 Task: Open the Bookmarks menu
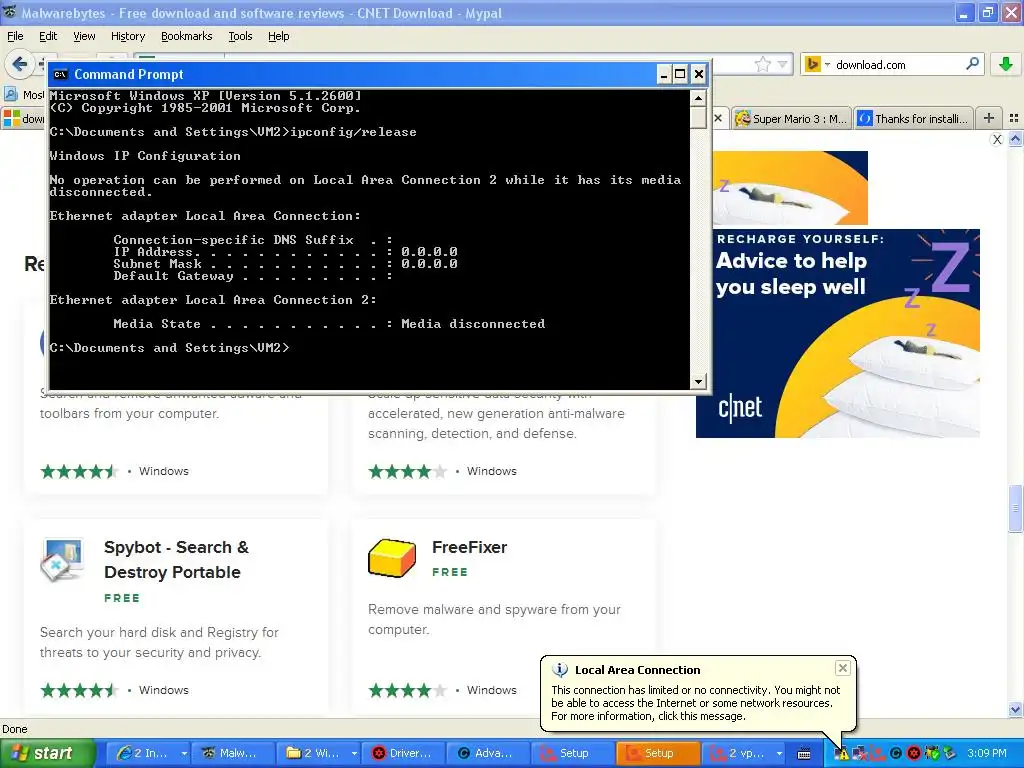[187, 36]
